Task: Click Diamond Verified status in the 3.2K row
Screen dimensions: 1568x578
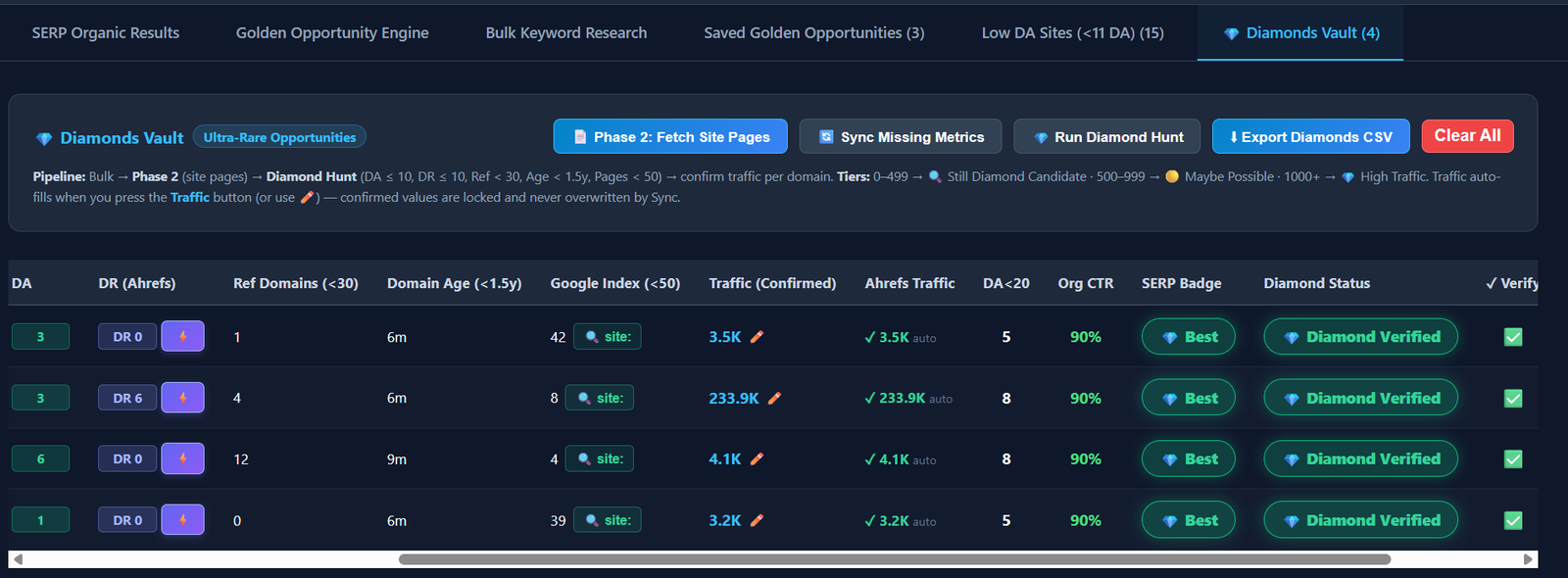Action: pyautogui.click(x=1360, y=520)
